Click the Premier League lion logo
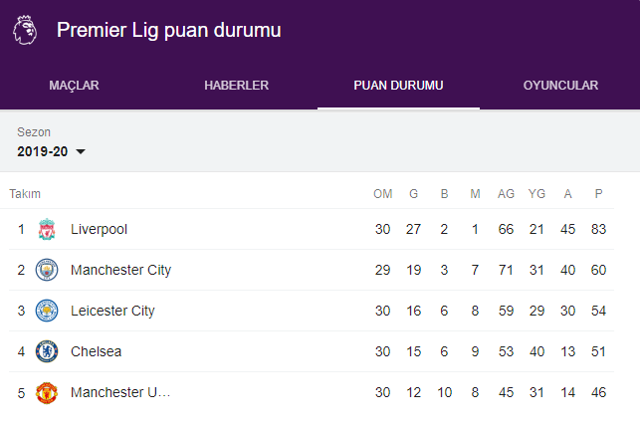Screen dimensions: 640x429 (24, 29)
